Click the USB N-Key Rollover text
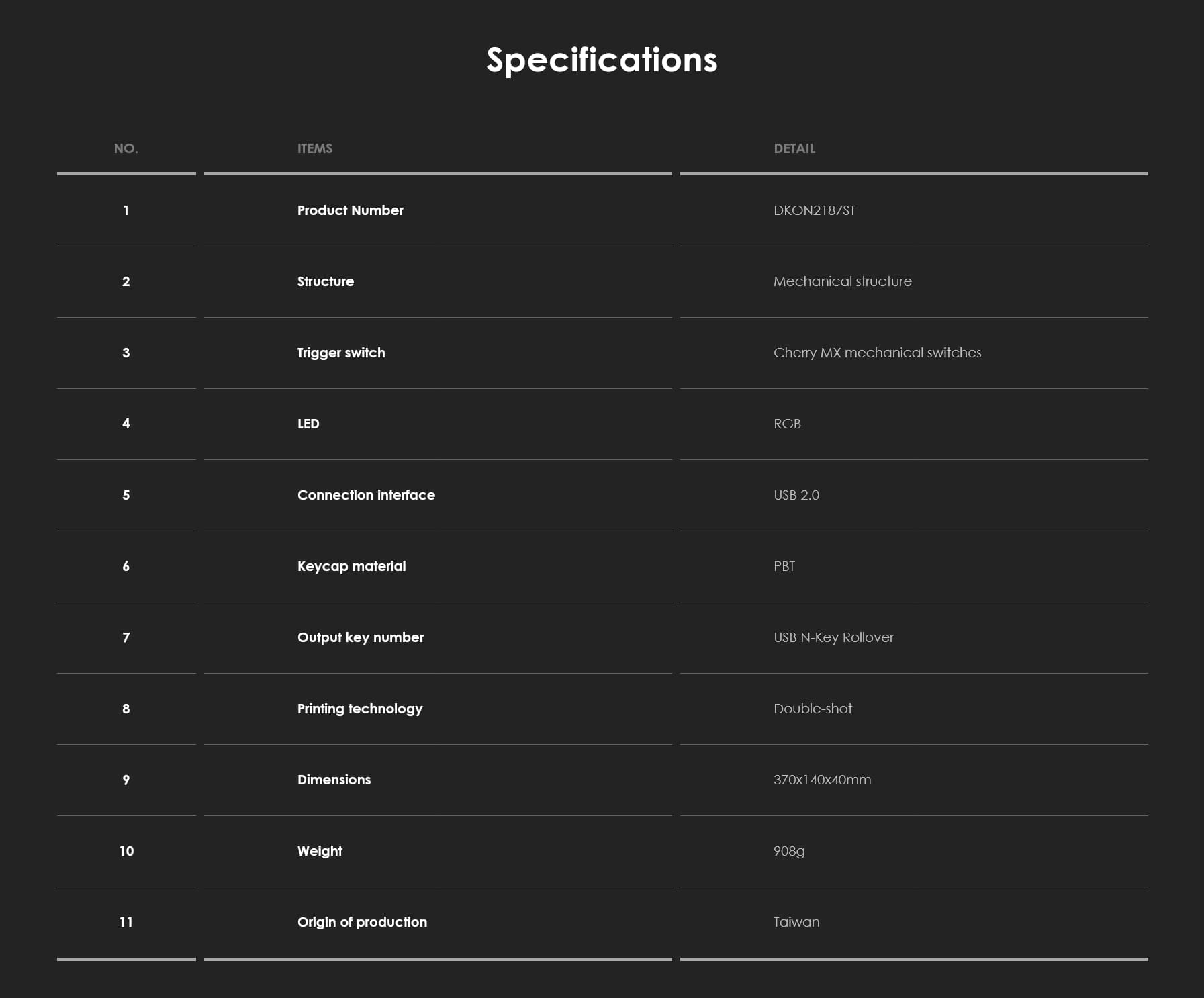This screenshot has height=998, width=1204. pos(833,637)
